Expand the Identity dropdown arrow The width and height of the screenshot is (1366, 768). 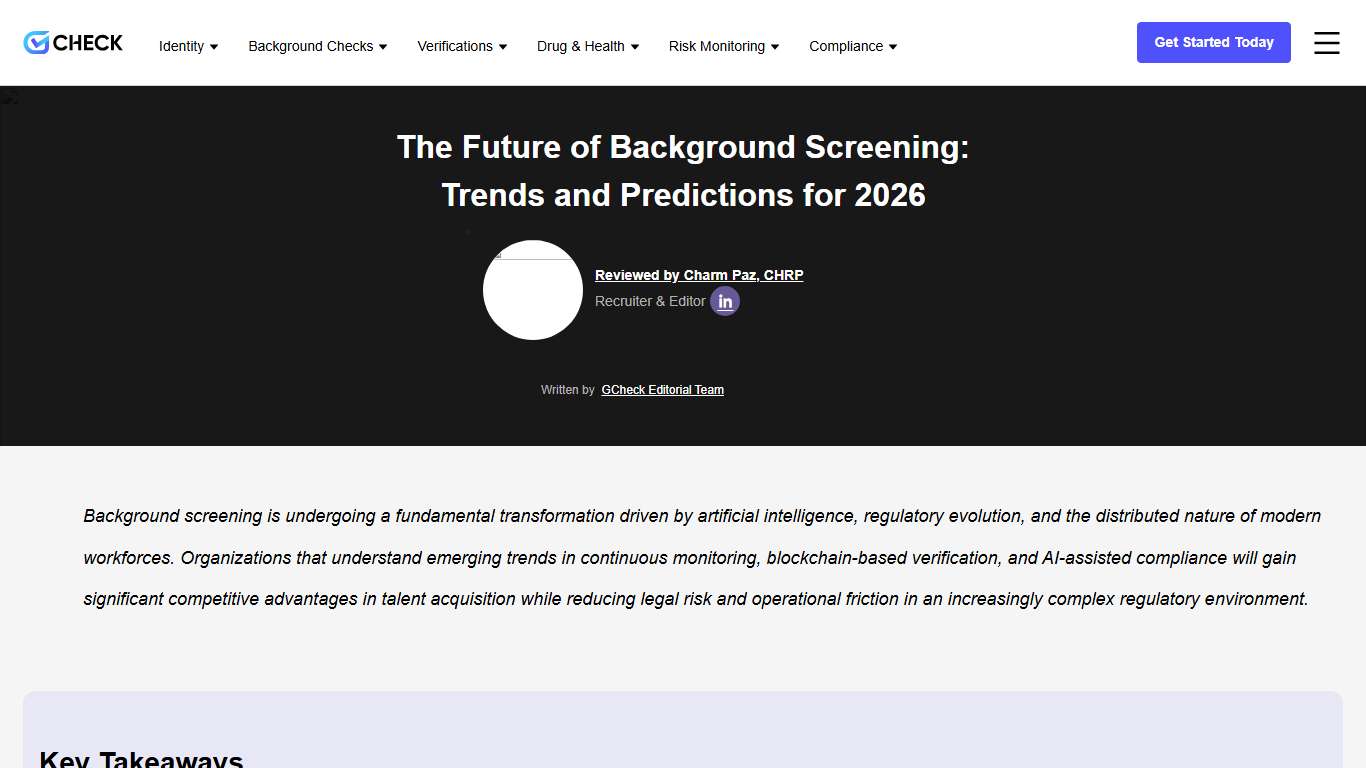pyautogui.click(x=216, y=46)
